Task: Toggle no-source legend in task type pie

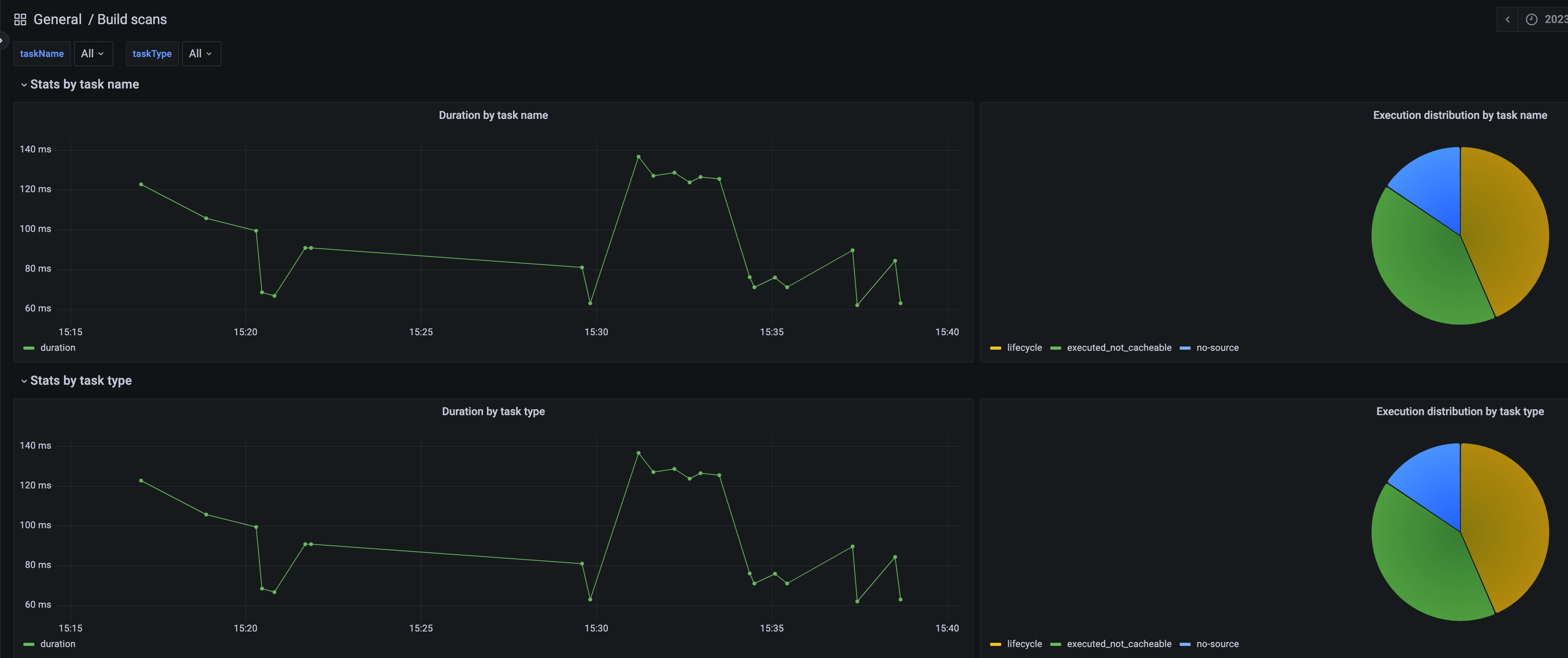Action: [x=1218, y=644]
